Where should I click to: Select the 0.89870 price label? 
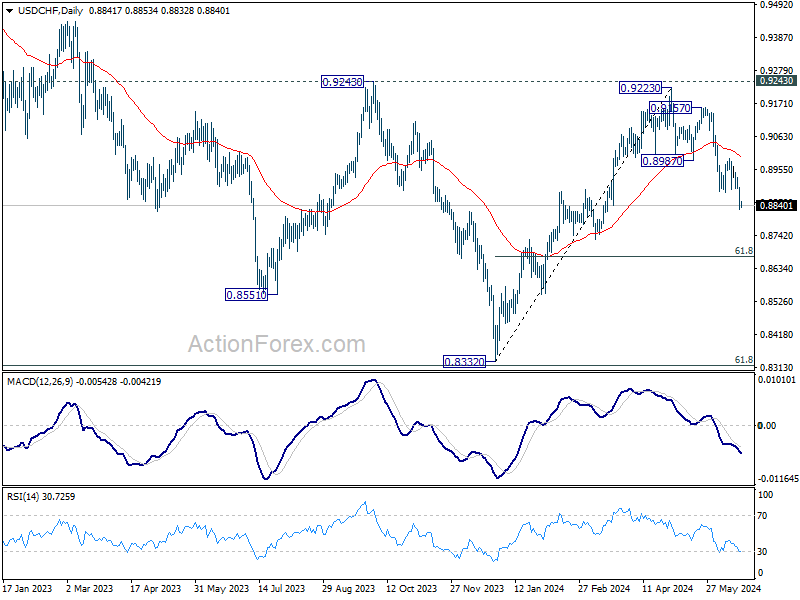click(x=662, y=161)
